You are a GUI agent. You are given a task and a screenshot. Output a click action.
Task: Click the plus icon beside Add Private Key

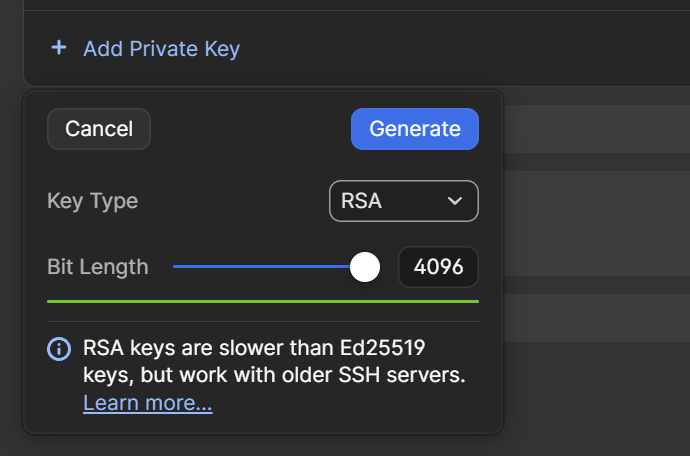(59, 47)
